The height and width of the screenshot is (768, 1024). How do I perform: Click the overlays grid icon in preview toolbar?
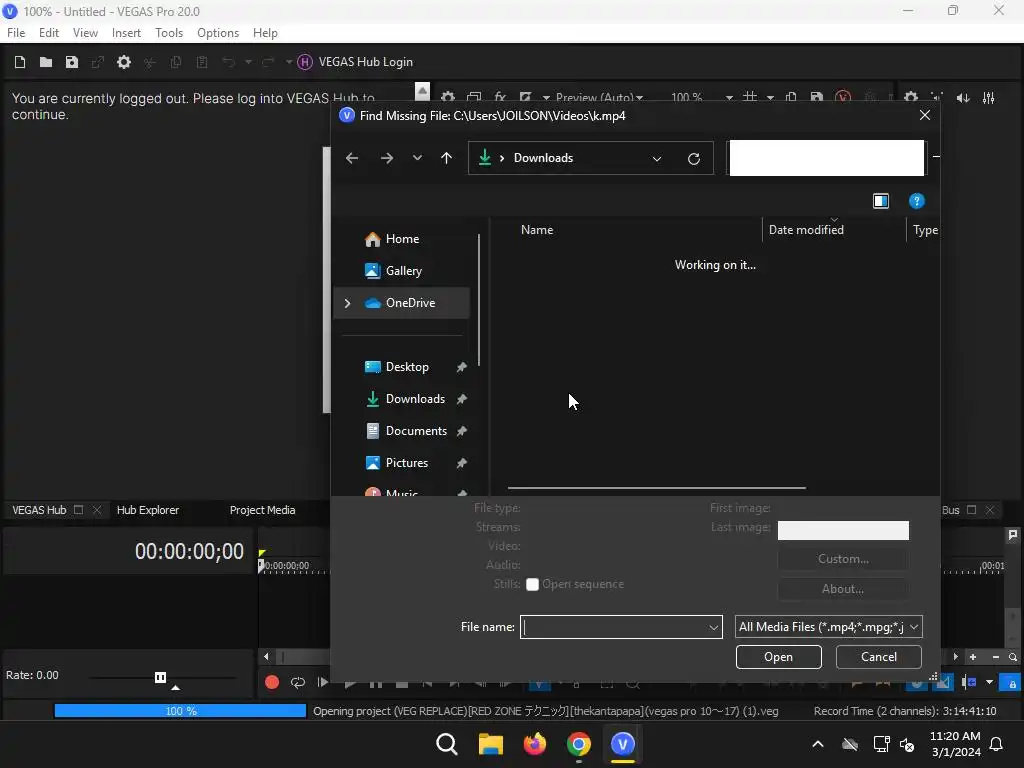[750, 97]
